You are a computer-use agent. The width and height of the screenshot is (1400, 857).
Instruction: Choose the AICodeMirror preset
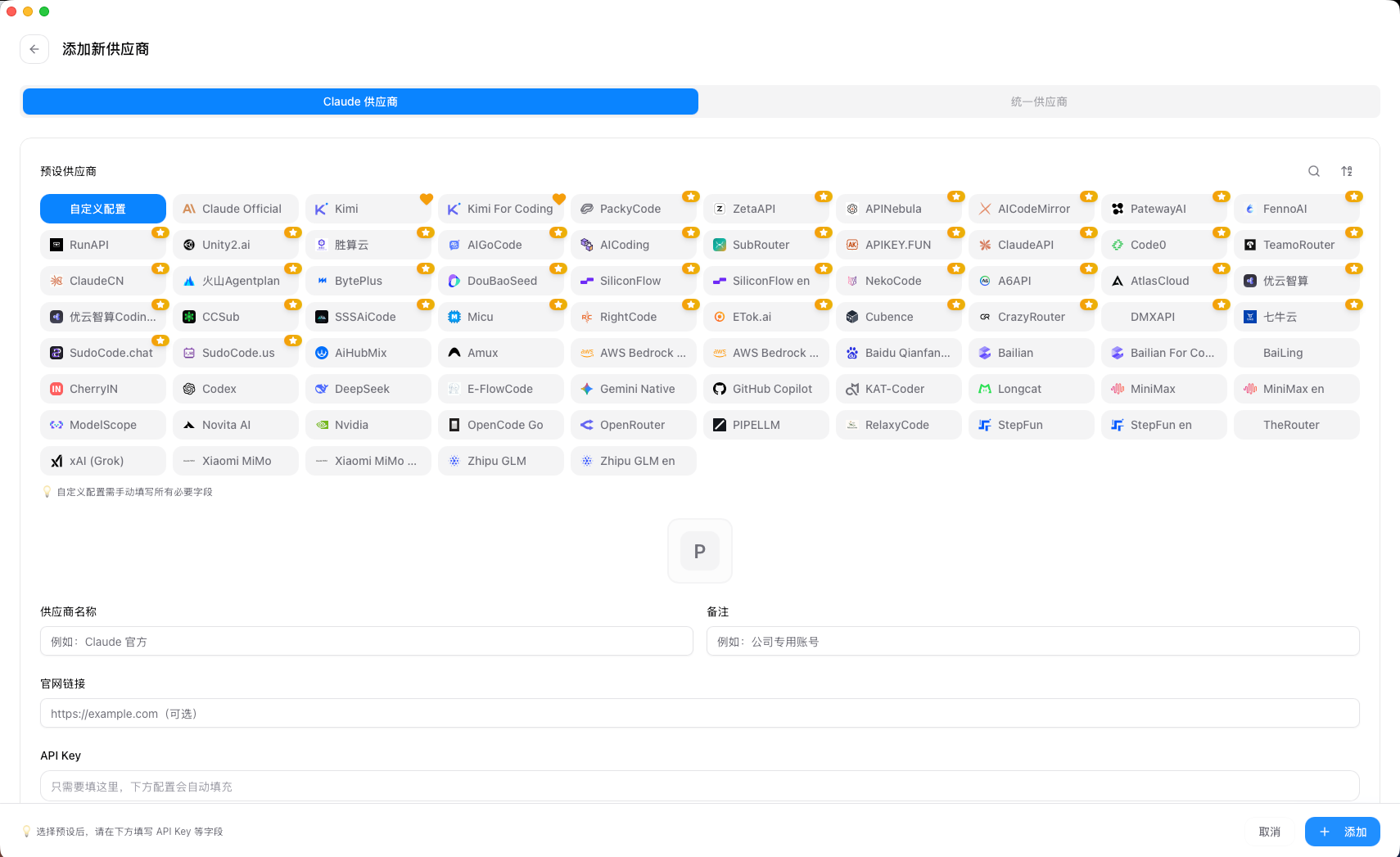[x=1032, y=209]
